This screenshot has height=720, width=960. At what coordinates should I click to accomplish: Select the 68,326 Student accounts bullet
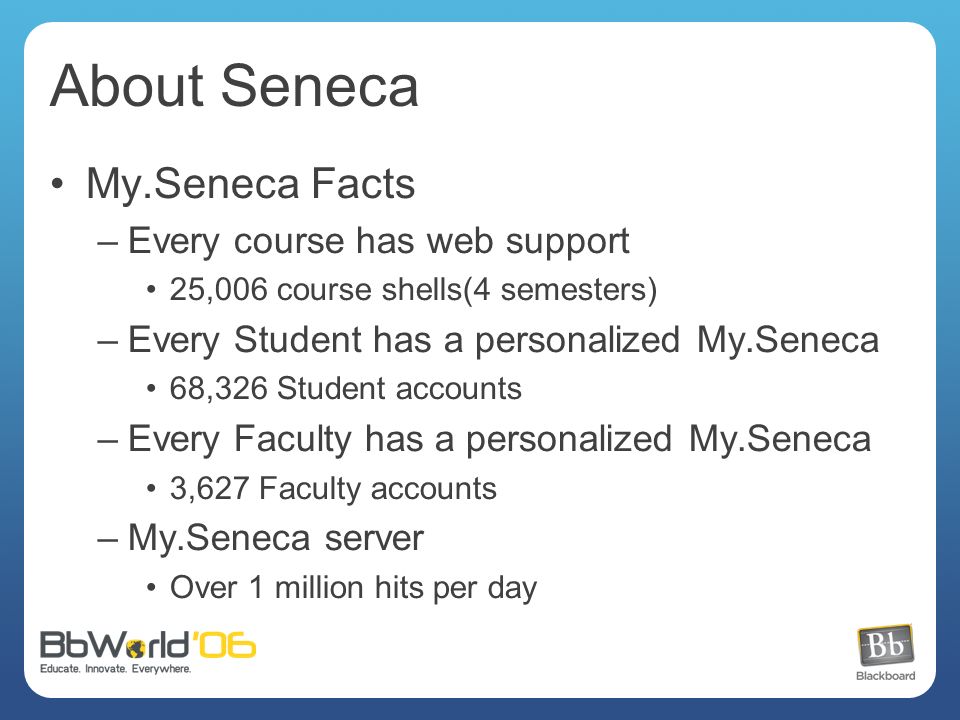(x=345, y=388)
